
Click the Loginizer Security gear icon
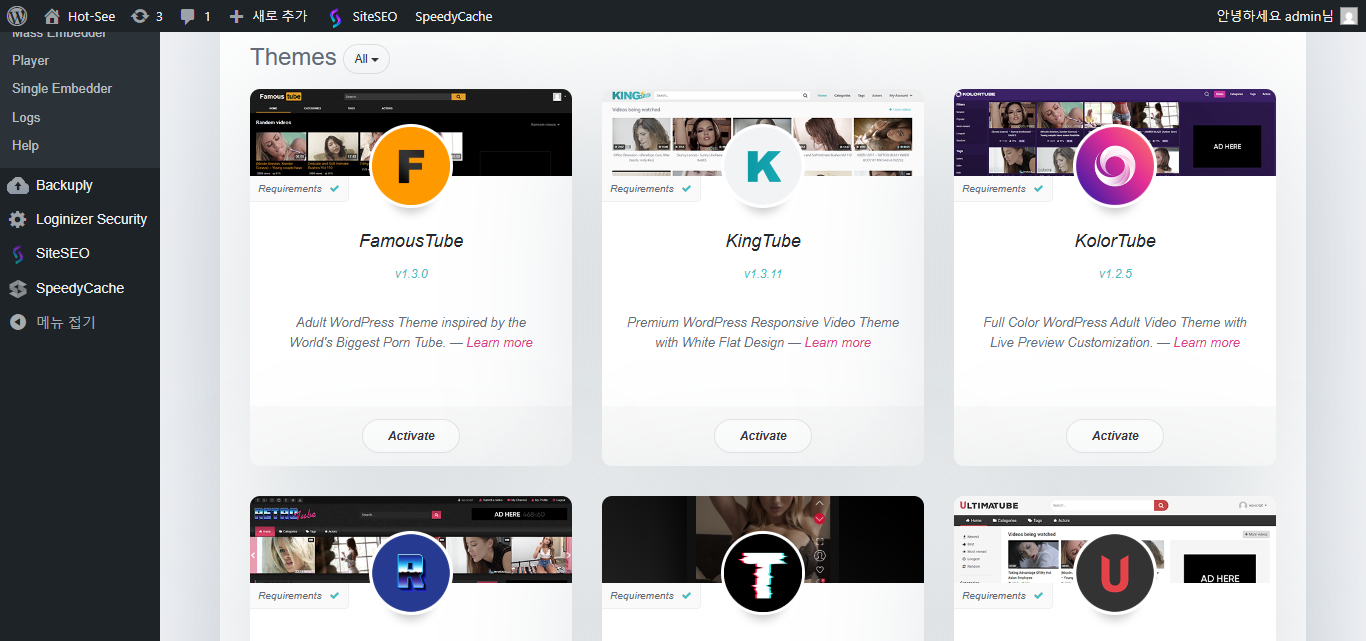[x=17, y=219]
